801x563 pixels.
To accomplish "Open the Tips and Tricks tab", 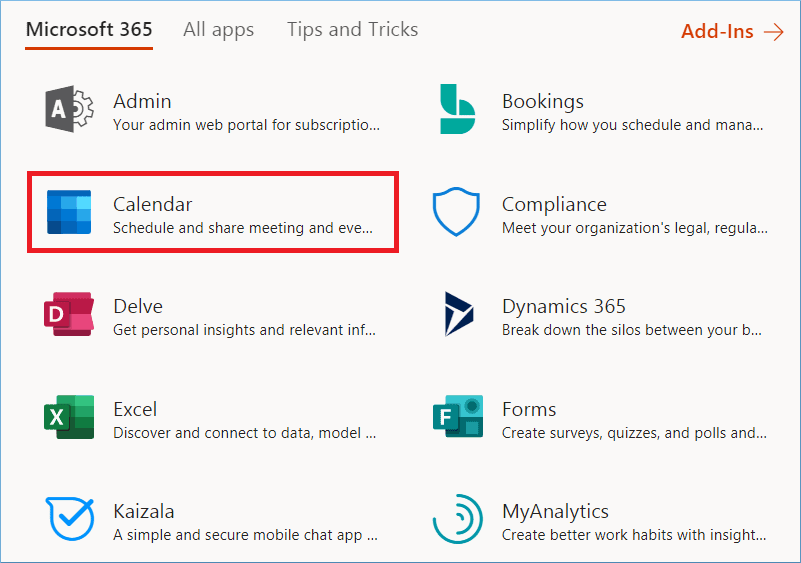I will click(352, 30).
